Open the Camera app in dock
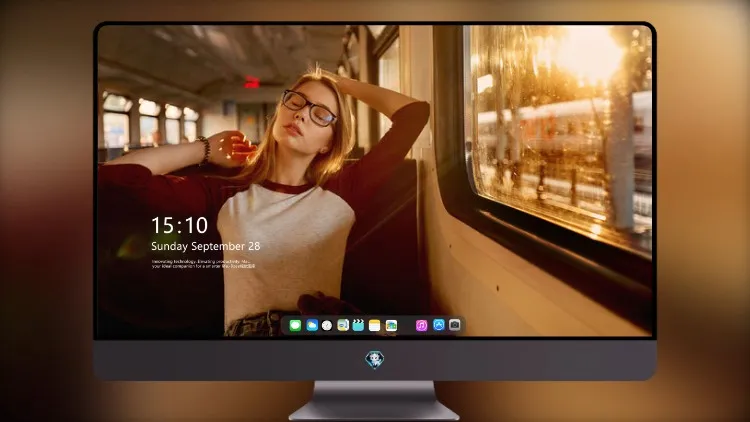 click(455, 325)
